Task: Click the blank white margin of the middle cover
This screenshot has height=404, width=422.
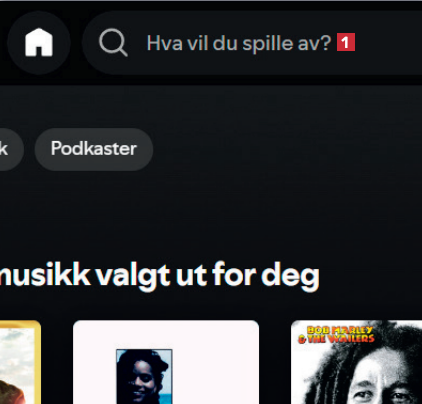Action: pyautogui.click(x=216, y=362)
